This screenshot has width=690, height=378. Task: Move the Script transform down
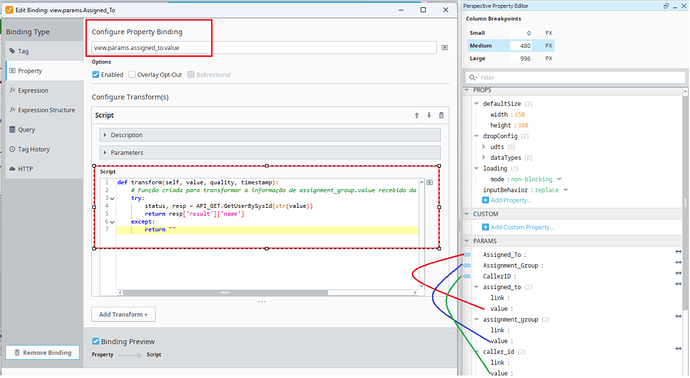429,115
